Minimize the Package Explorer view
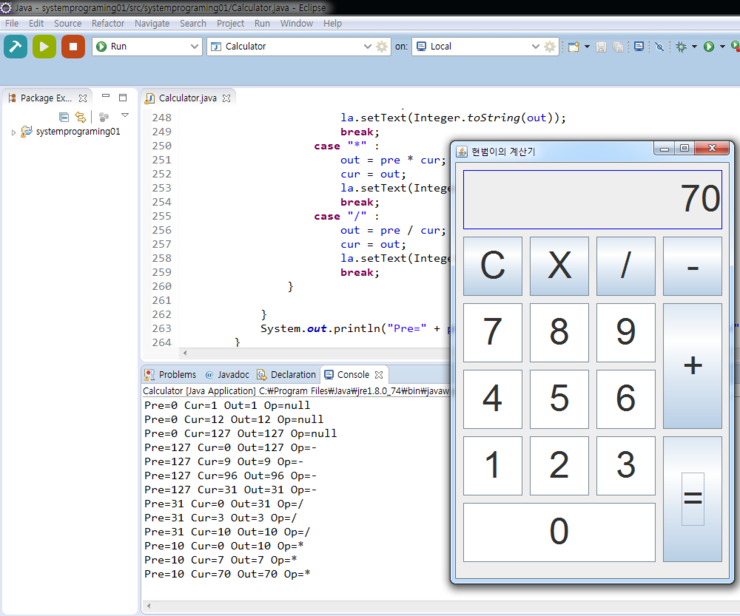This screenshot has width=740, height=616. pyautogui.click(x=106, y=96)
